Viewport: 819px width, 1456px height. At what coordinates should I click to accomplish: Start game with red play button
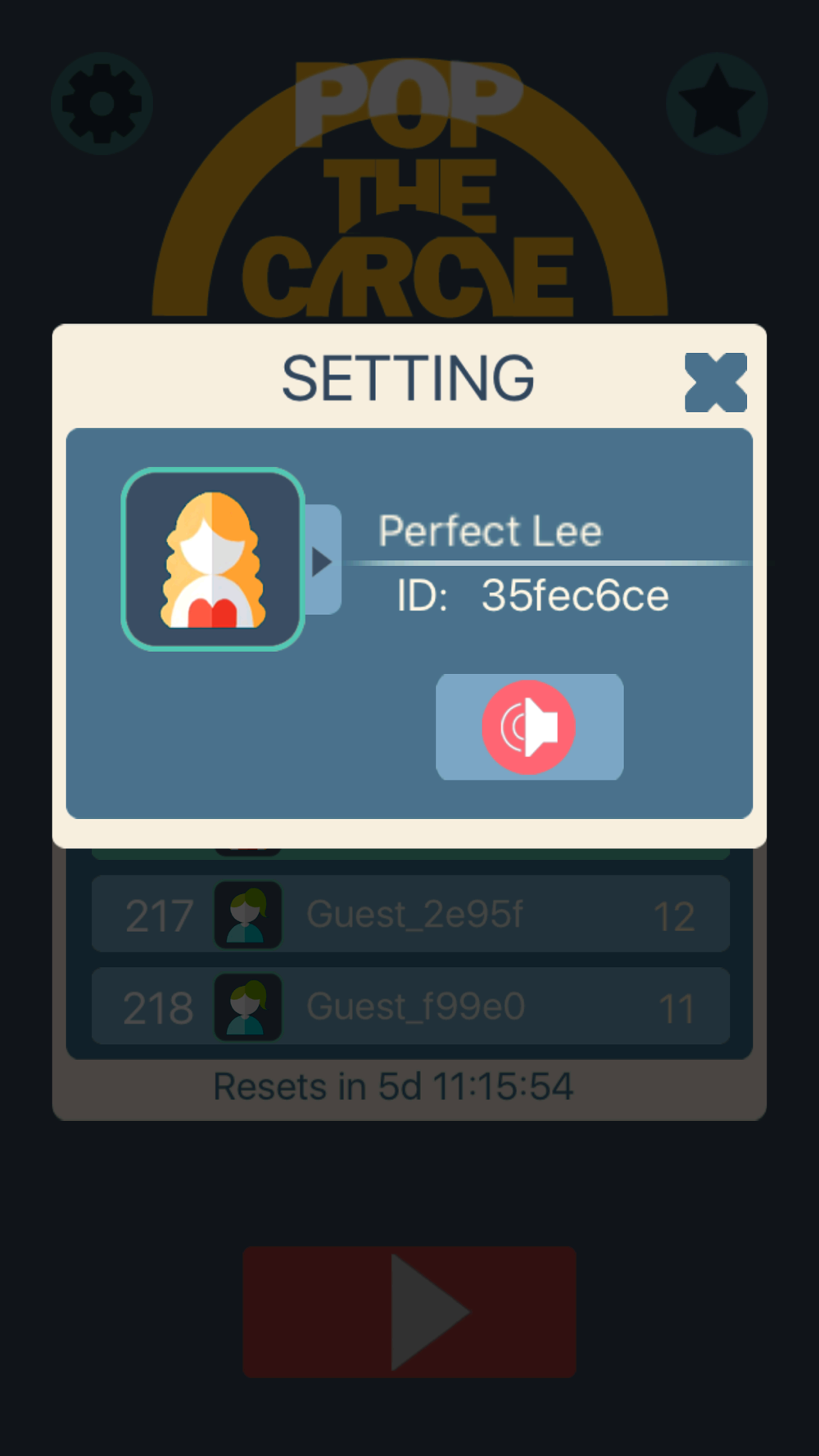[409, 1312]
